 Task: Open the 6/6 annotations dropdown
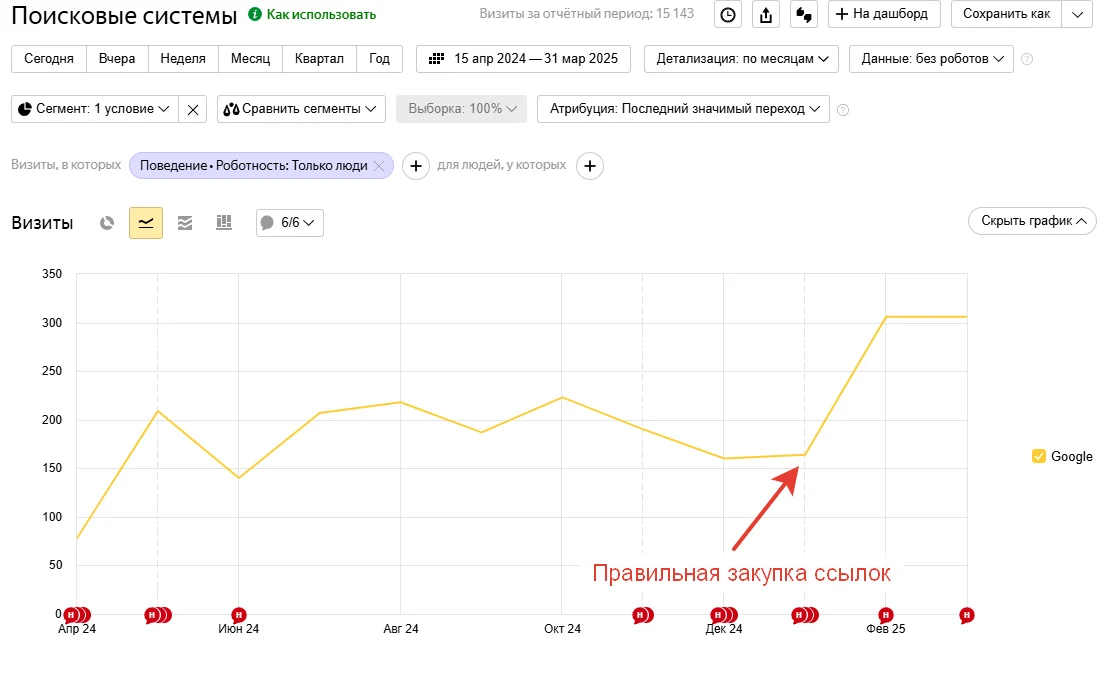pyautogui.click(x=290, y=223)
